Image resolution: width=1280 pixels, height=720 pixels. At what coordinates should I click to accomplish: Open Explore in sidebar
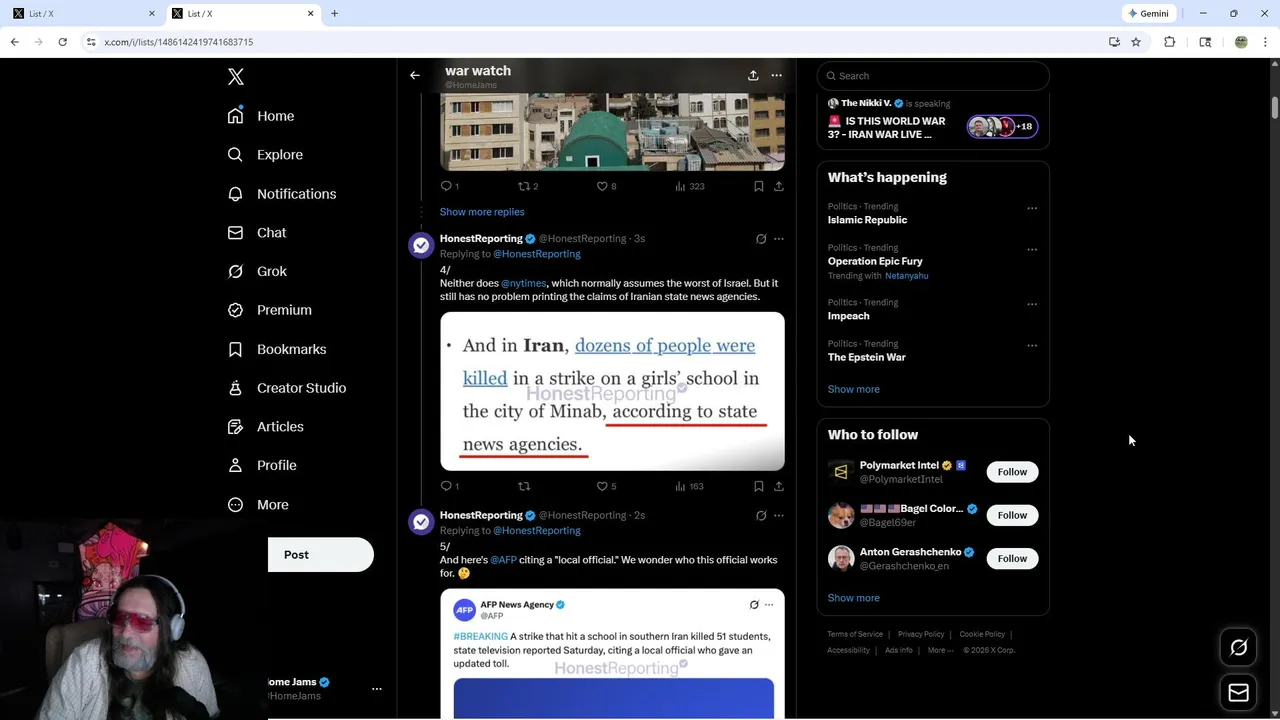click(x=265, y=155)
